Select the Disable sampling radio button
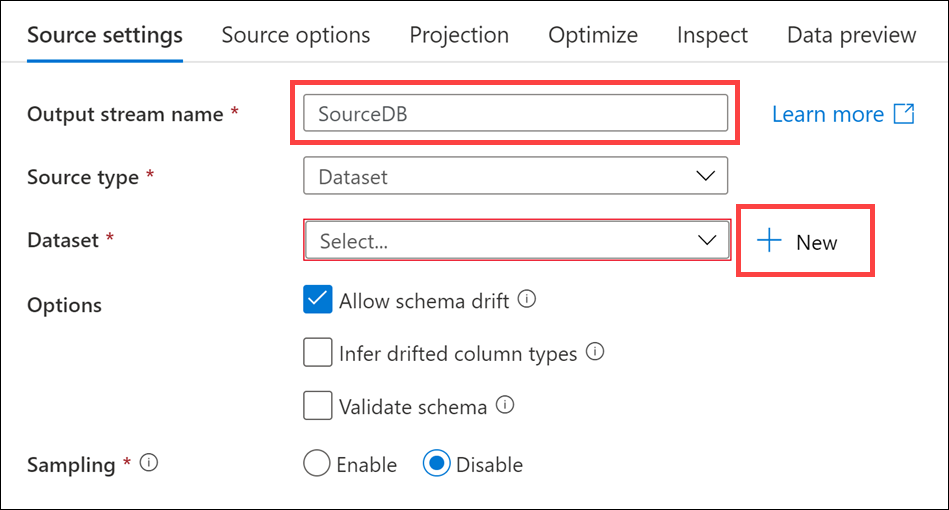This screenshot has height=510, width=949. (x=436, y=463)
